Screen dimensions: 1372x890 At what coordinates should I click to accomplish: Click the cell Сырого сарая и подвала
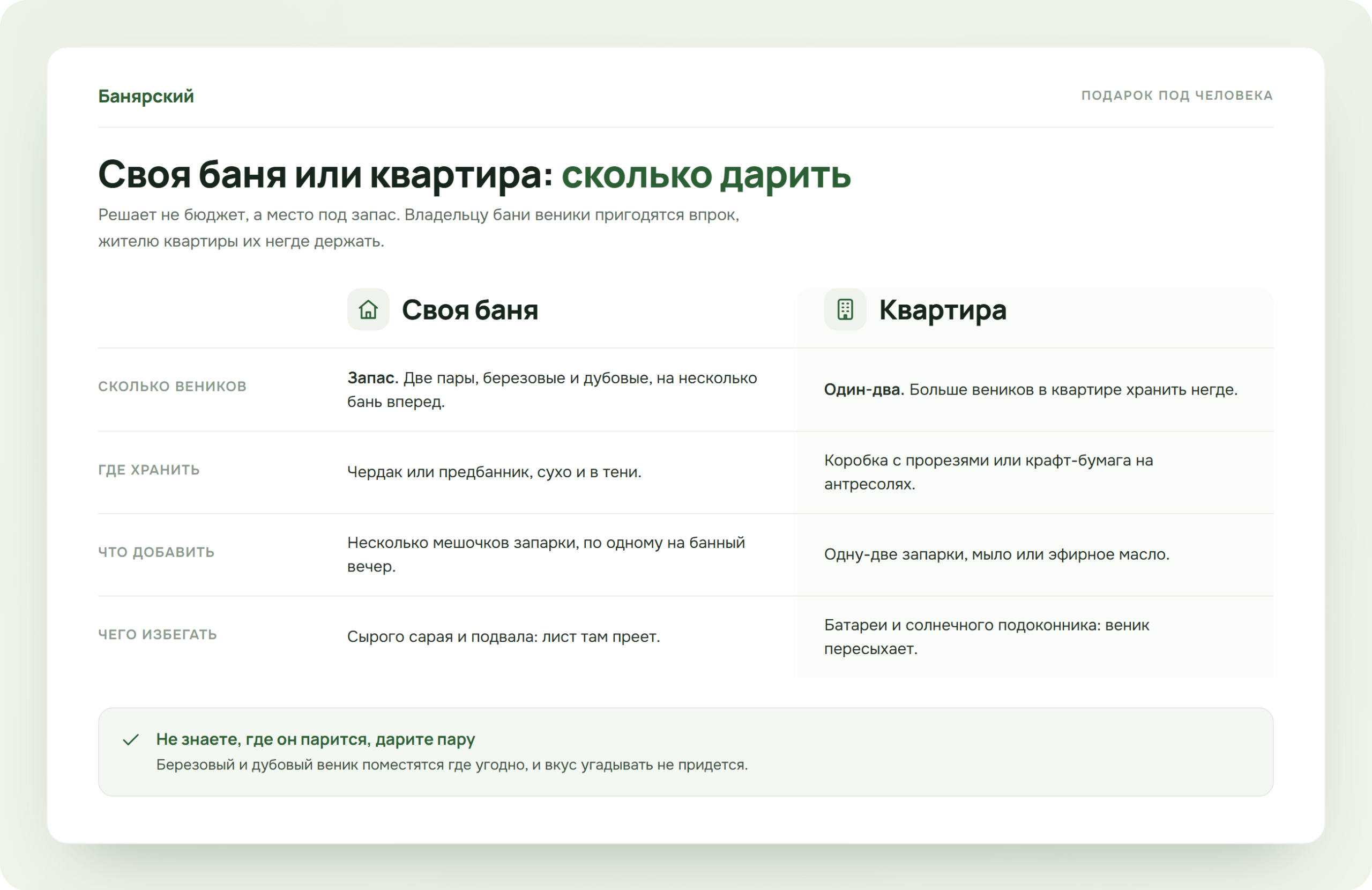pyautogui.click(x=503, y=637)
